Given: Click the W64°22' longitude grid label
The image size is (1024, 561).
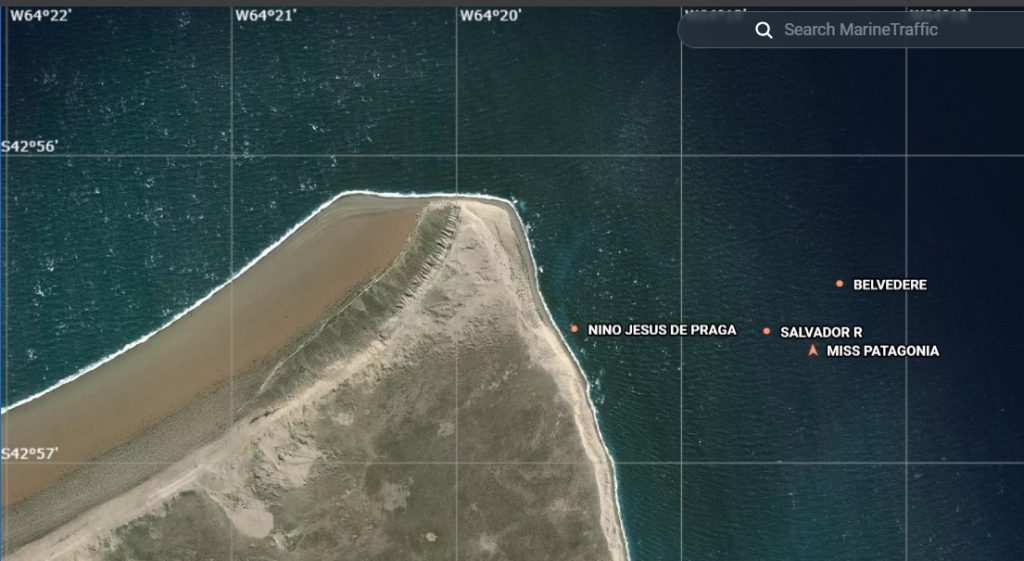Looking at the screenshot, I should pos(41,15).
